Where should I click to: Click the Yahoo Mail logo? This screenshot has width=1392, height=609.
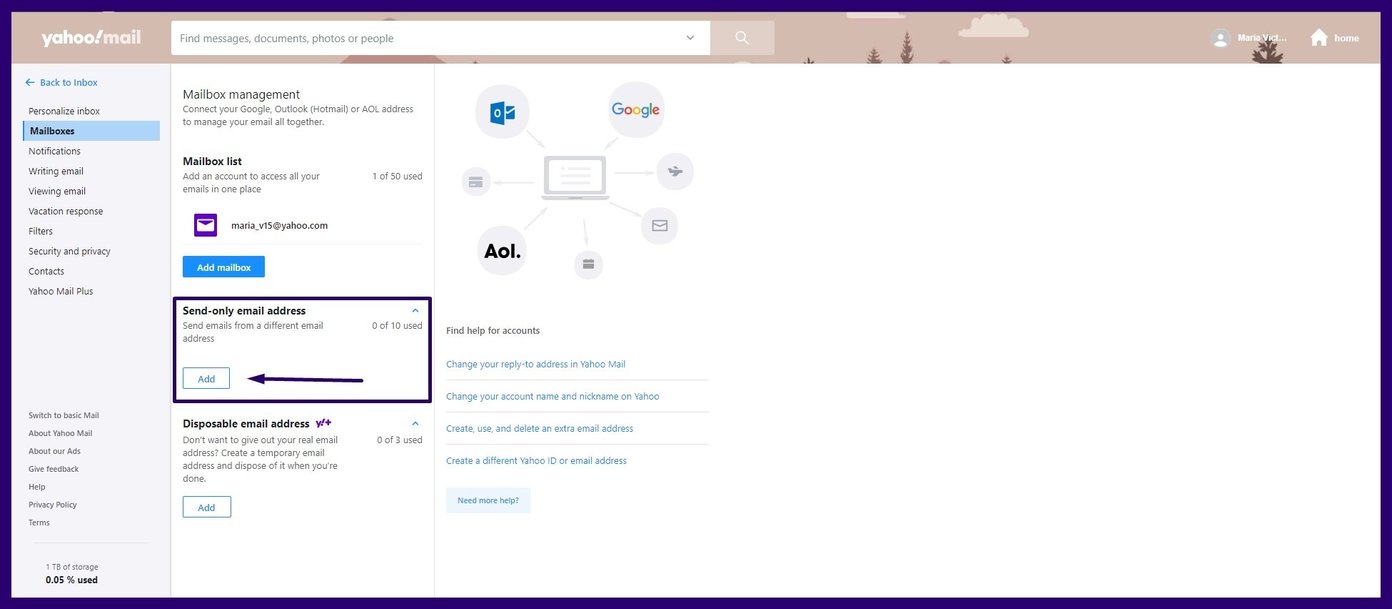coord(91,38)
